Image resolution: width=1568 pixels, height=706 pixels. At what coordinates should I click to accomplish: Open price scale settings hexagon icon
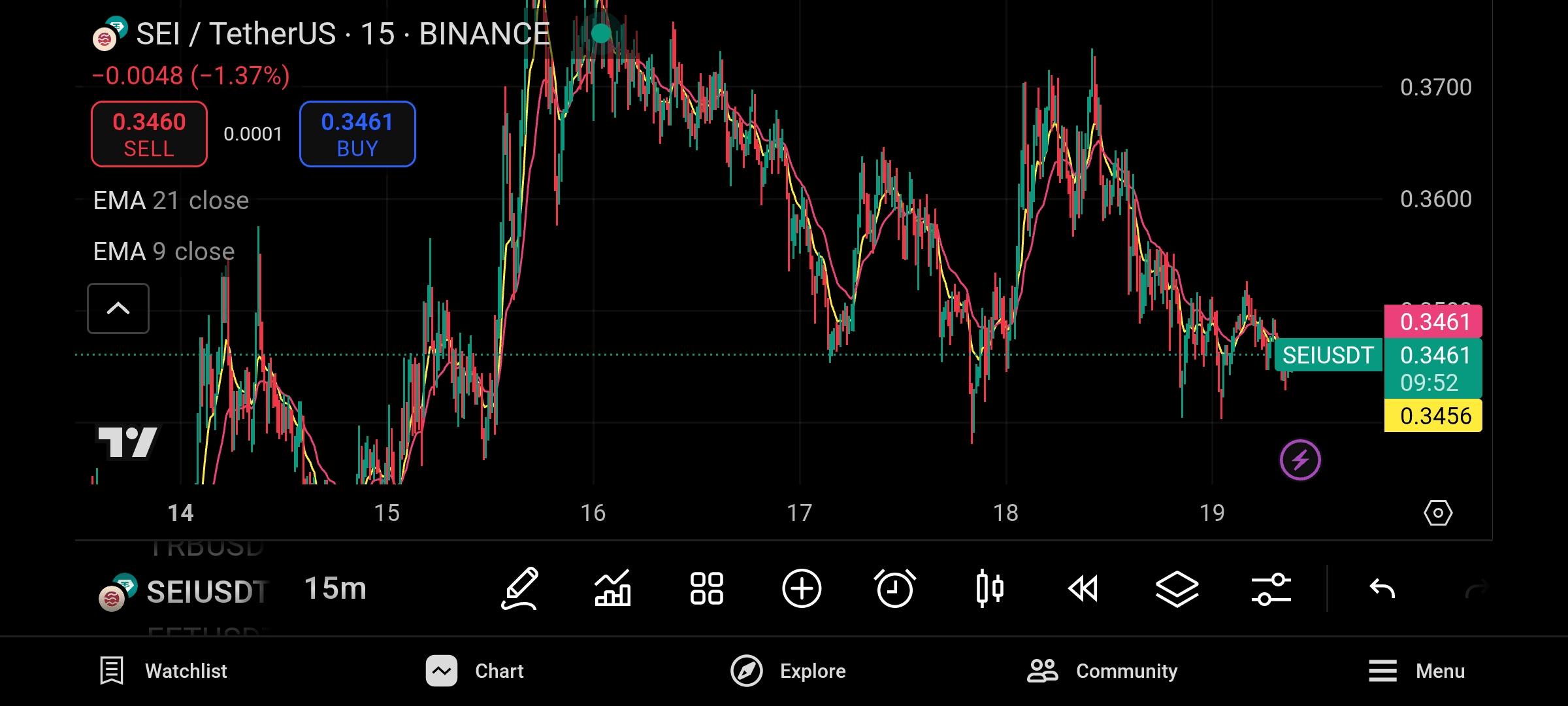click(1438, 513)
